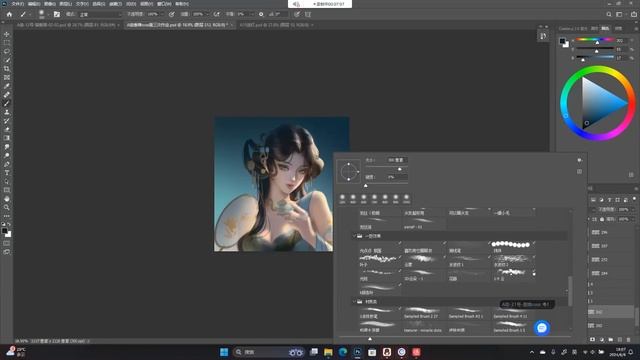Click the brush size input field in the picker

396,160
